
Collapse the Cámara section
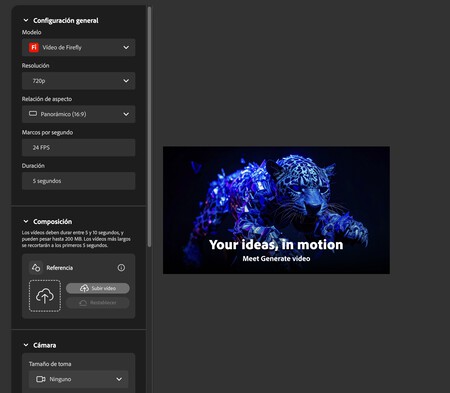pos(26,345)
